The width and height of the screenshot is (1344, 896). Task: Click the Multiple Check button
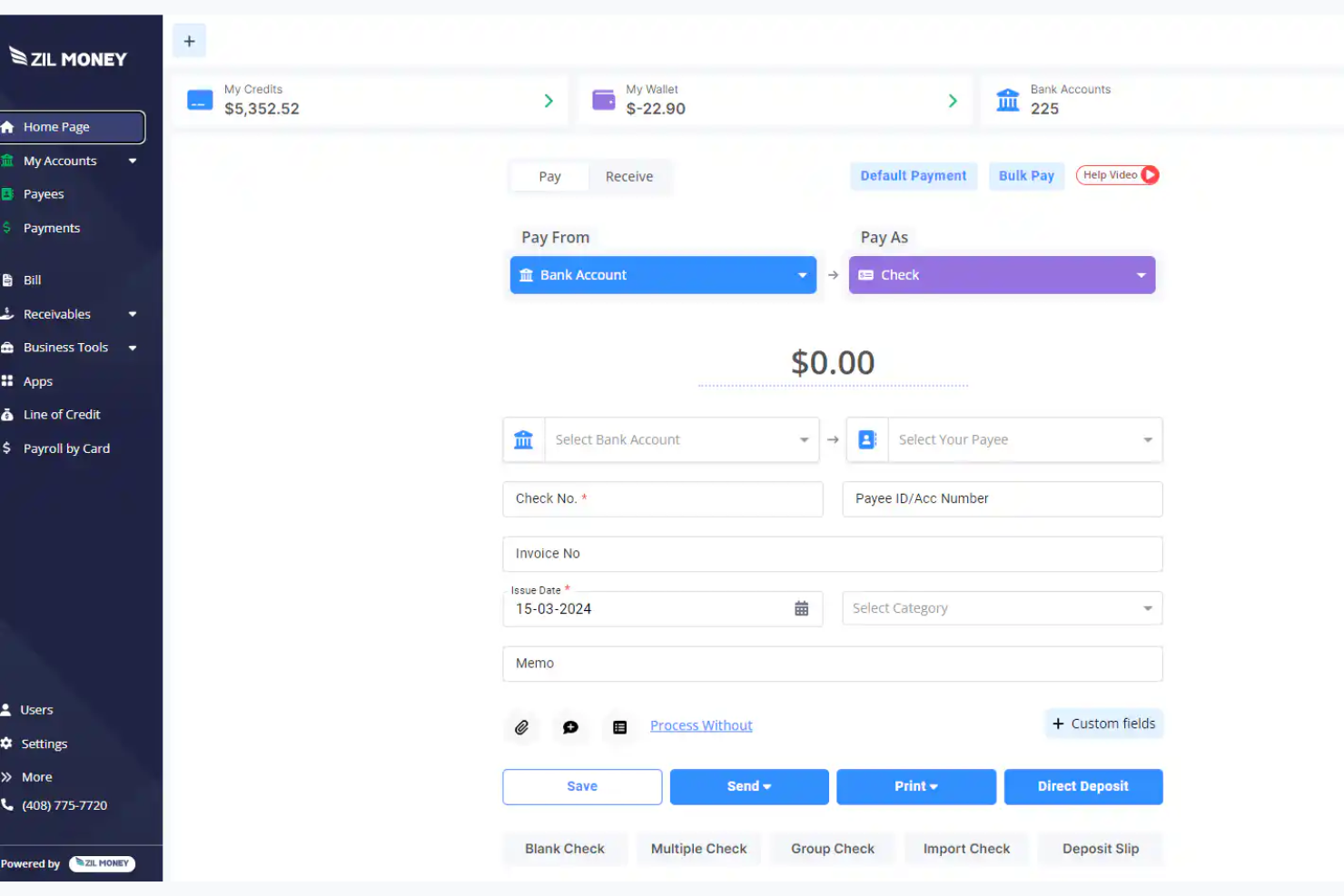[x=698, y=849]
